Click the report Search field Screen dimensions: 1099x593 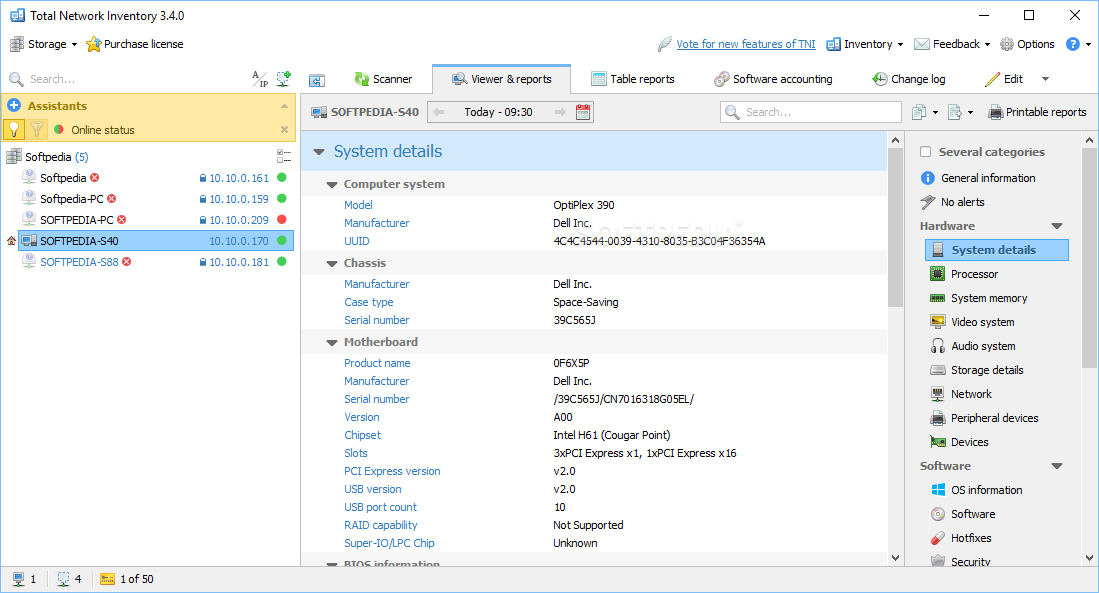click(x=810, y=112)
